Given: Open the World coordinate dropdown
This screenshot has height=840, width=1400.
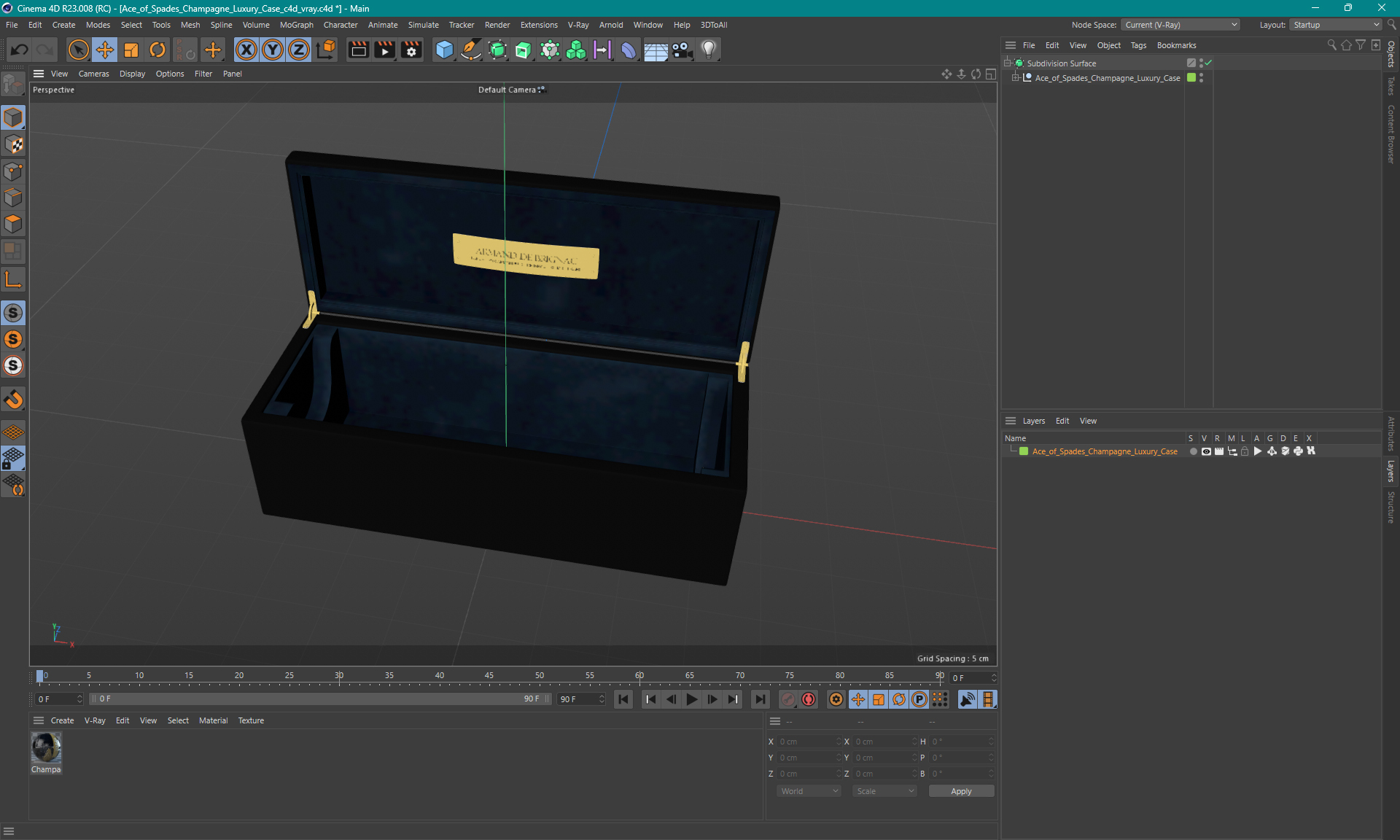Looking at the screenshot, I should tap(809, 791).
